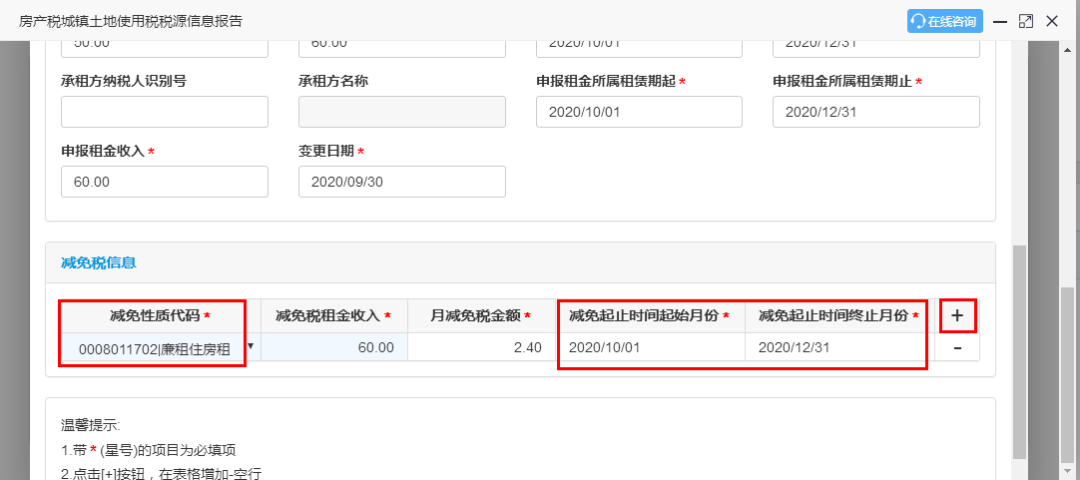The image size is (1080, 480).
Task: Minimize the dialog window
Action: (x=1000, y=21)
